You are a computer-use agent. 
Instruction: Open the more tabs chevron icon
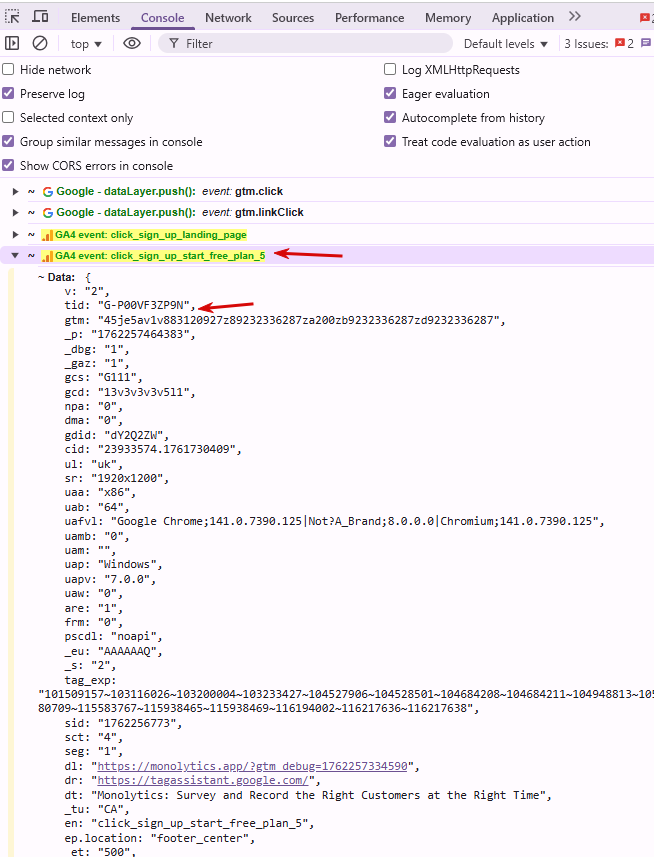click(x=574, y=16)
